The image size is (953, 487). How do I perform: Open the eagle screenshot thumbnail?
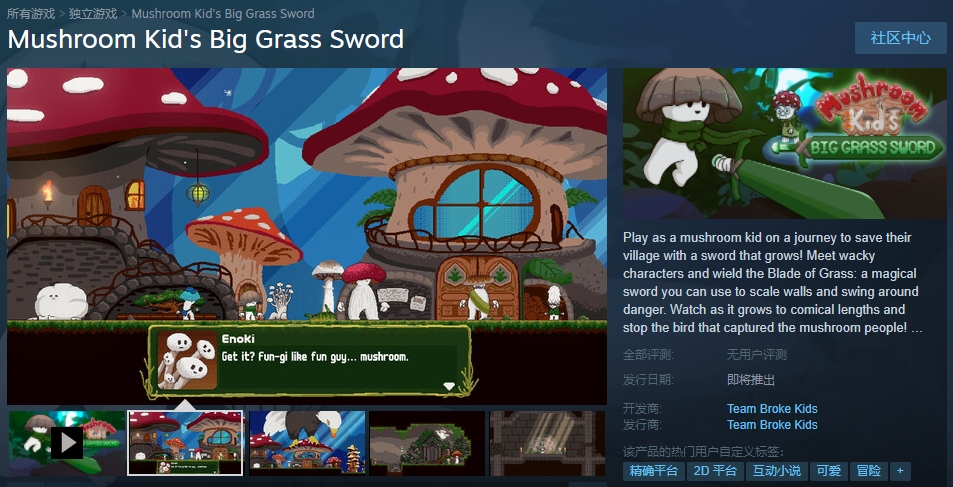[307, 443]
